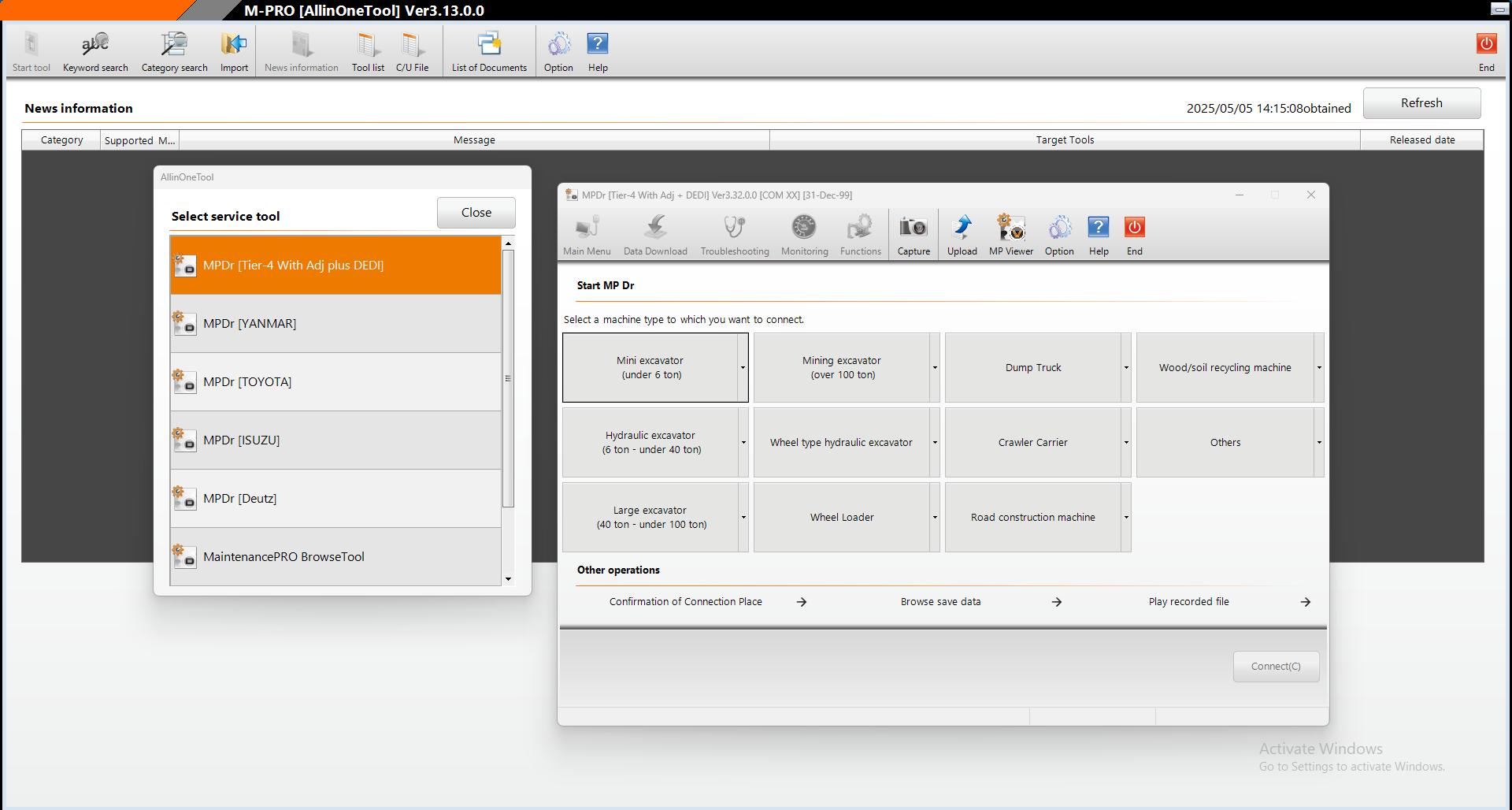Viewport: 1512px width, 810px height.
Task: Expand Wood/soil recycling machine dropdown arrow
Action: click(x=1319, y=368)
